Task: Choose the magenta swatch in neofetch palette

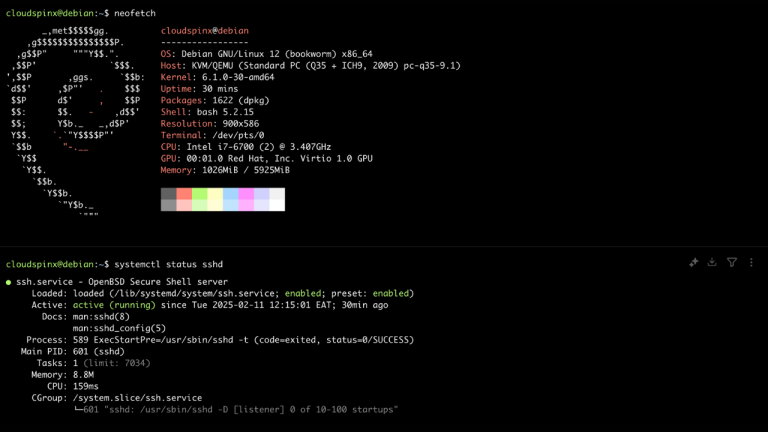Action: coord(246,194)
